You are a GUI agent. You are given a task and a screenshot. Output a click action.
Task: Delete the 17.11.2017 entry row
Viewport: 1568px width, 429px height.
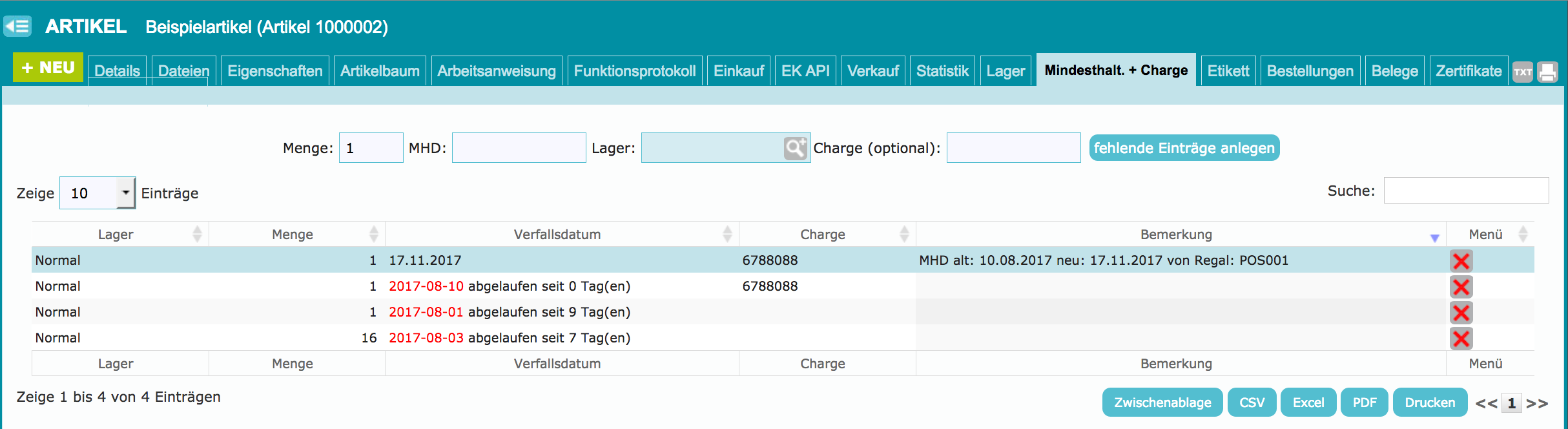click(x=1461, y=261)
